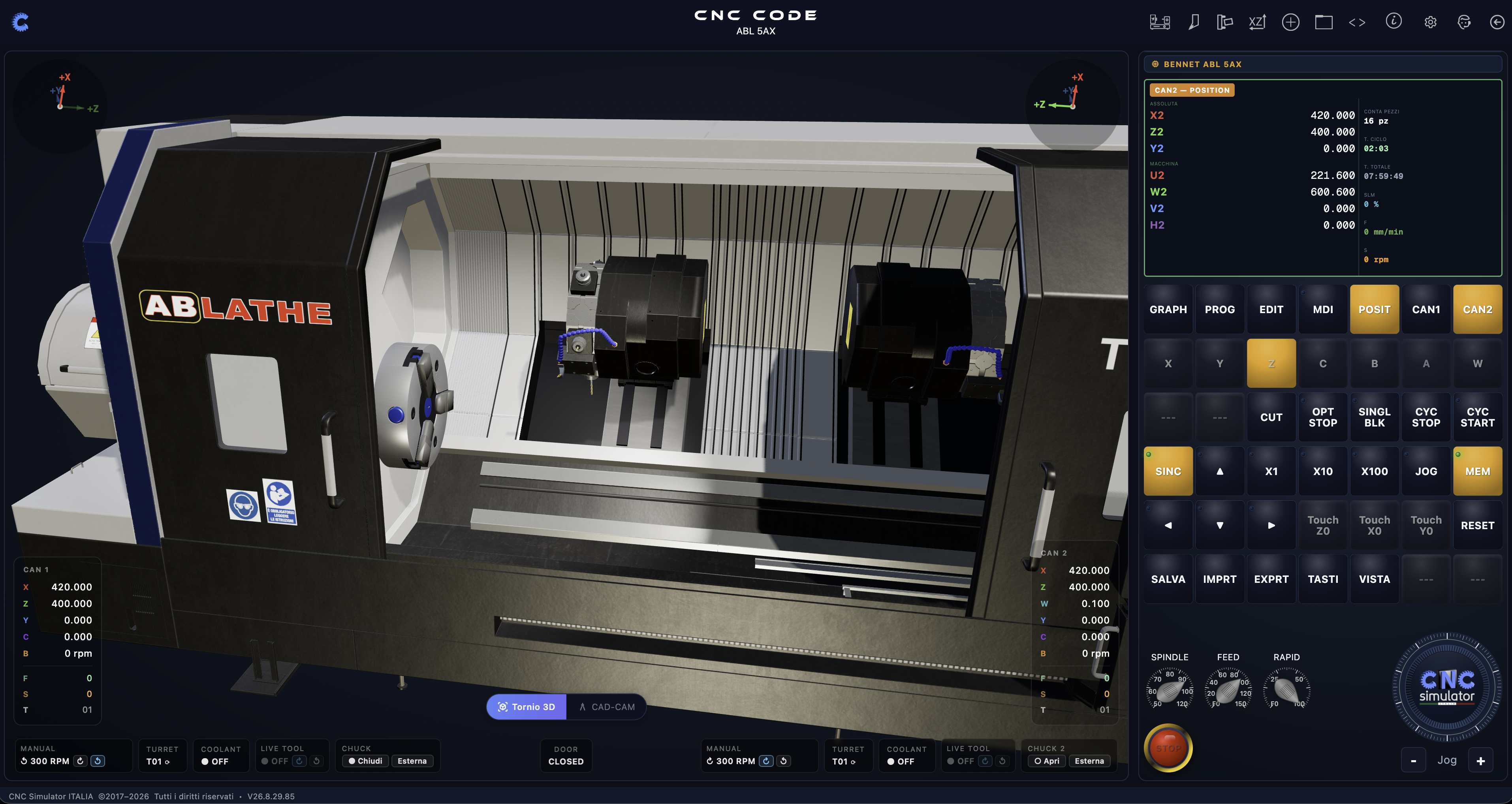Click the RAPID override dial

click(x=1286, y=689)
